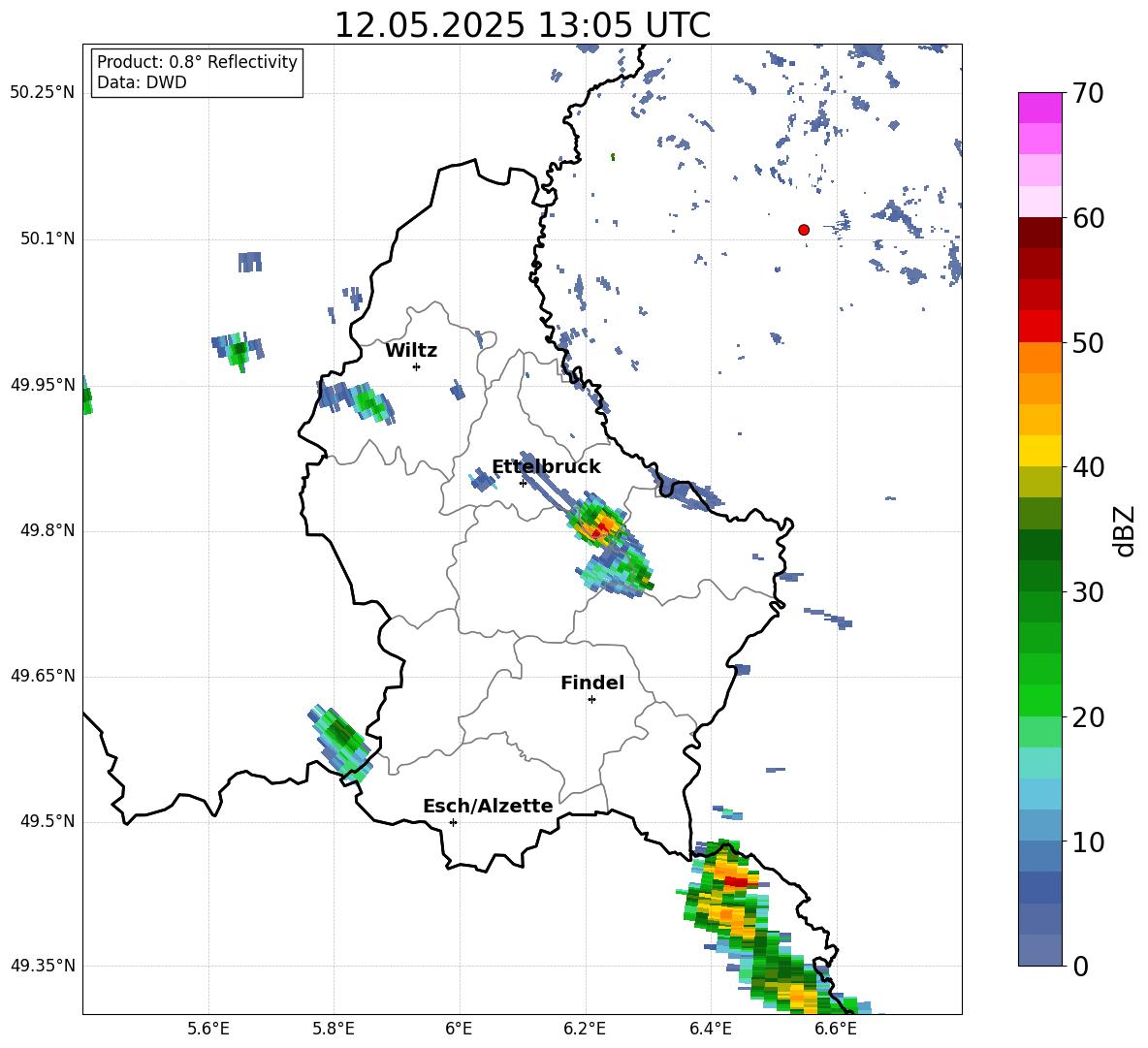Click the dBZ colorbar label
The height and width of the screenshot is (1048, 1148).
[1124, 531]
